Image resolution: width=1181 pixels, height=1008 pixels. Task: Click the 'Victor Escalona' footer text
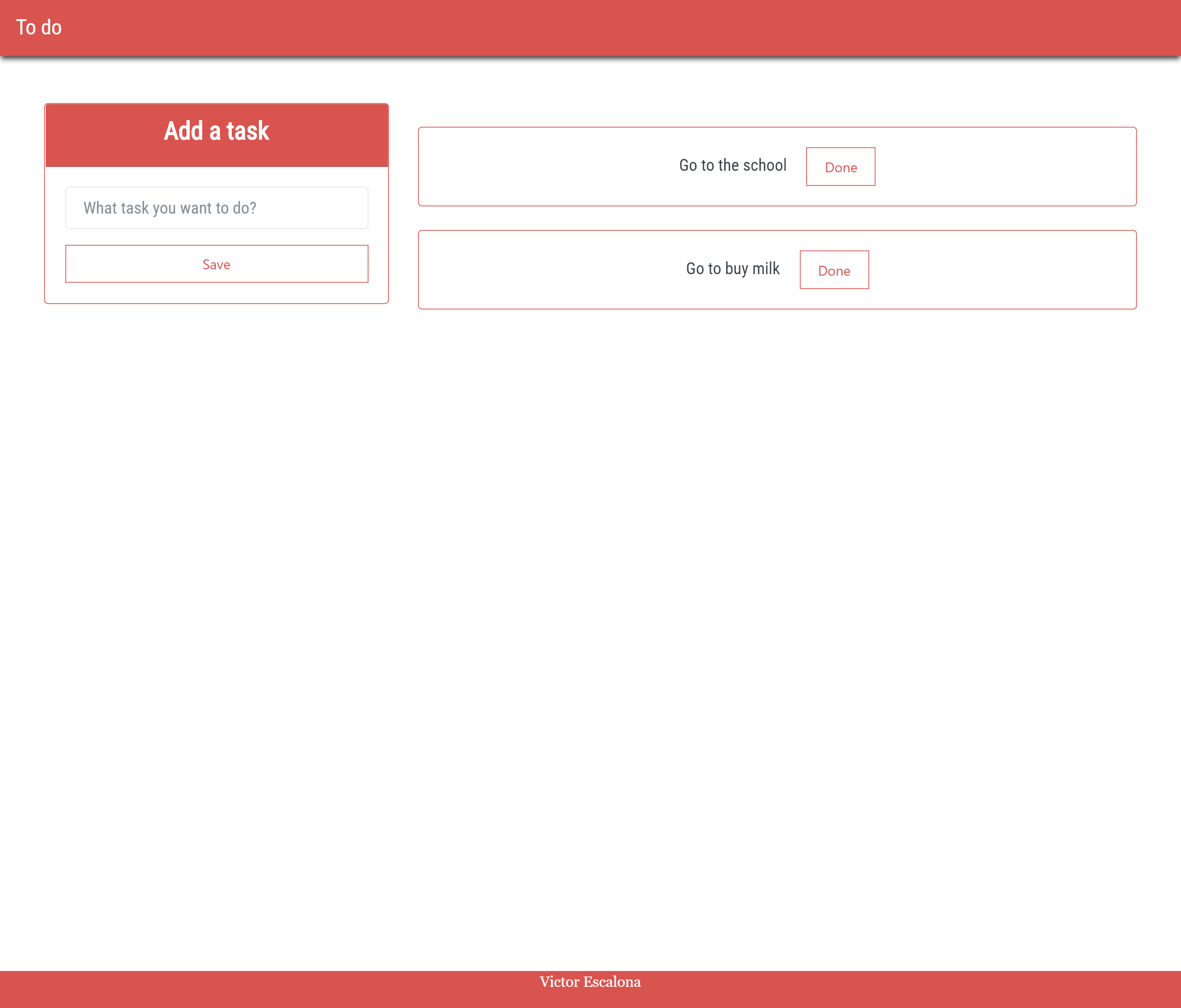click(590, 982)
